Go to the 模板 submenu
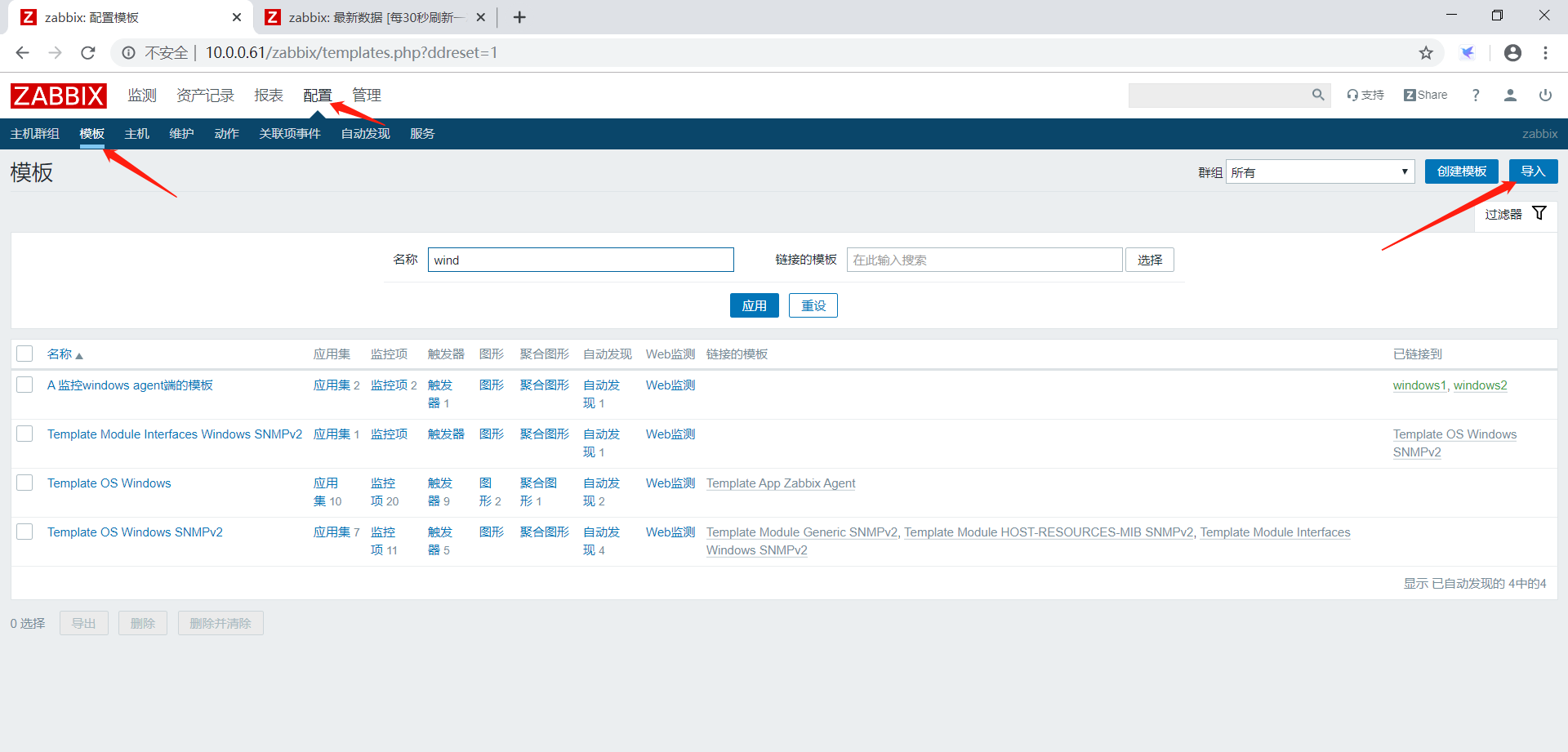This screenshot has width=1568, height=752. [92, 134]
